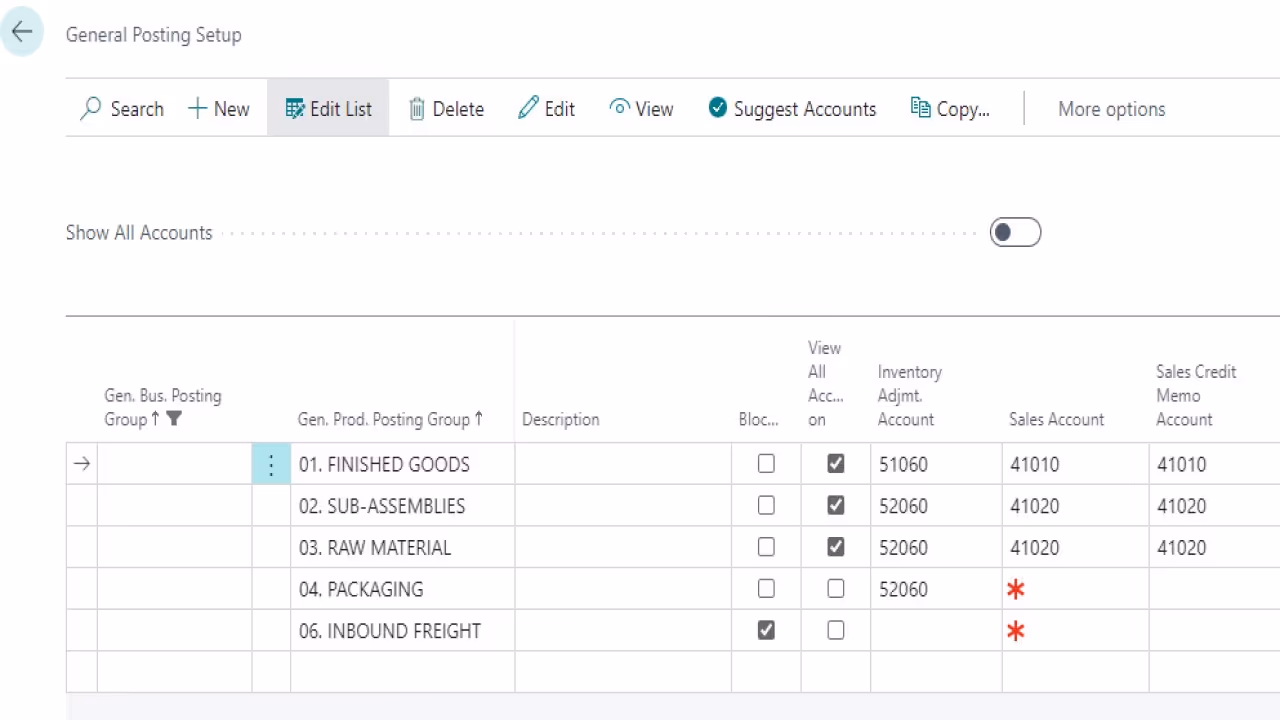Select 03. RAW MATERIAL cell

pyautogui.click(x=403, y=547)
